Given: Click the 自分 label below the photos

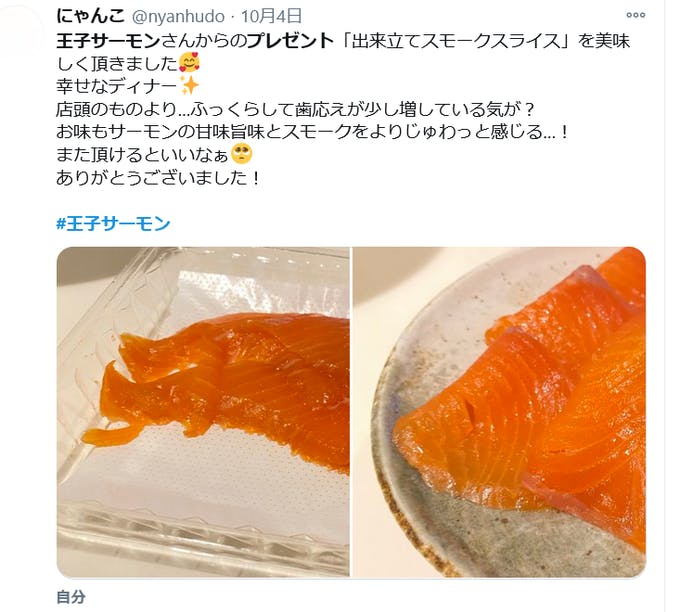Looking at the screenshot, I should point(71,597).
